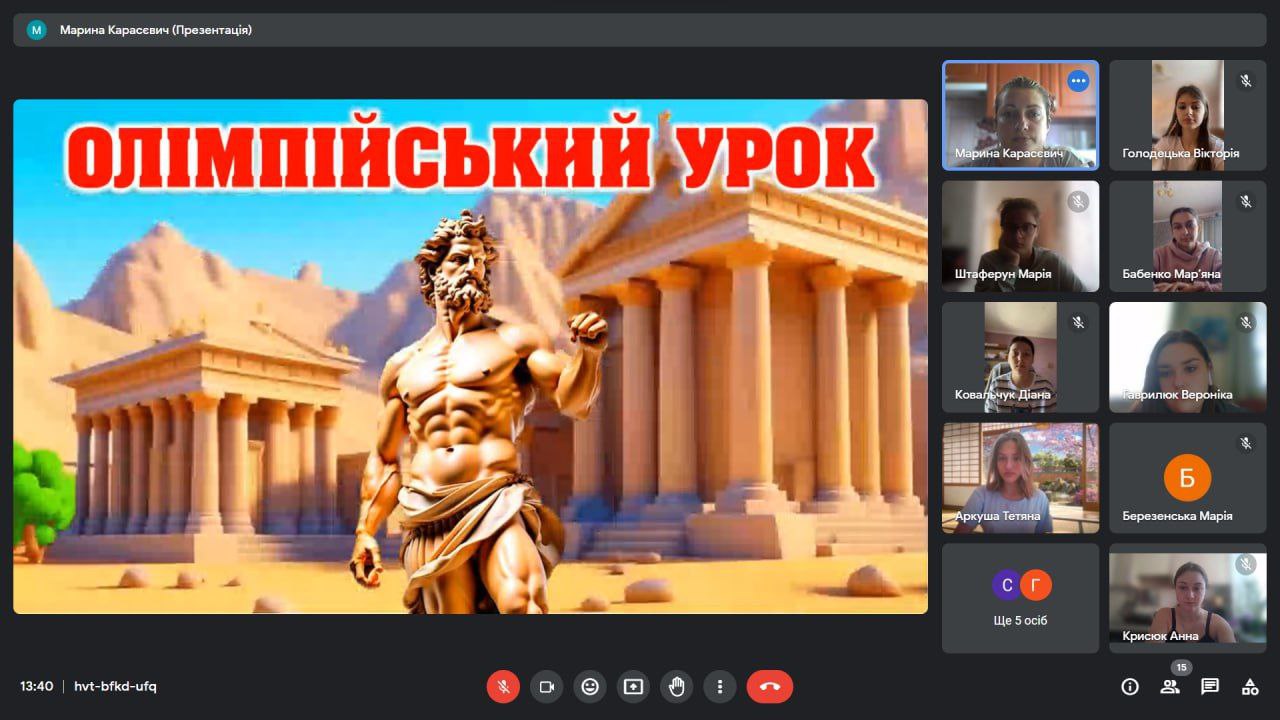
Task: Open meeting details info icon
Action: pos(1130,686)
